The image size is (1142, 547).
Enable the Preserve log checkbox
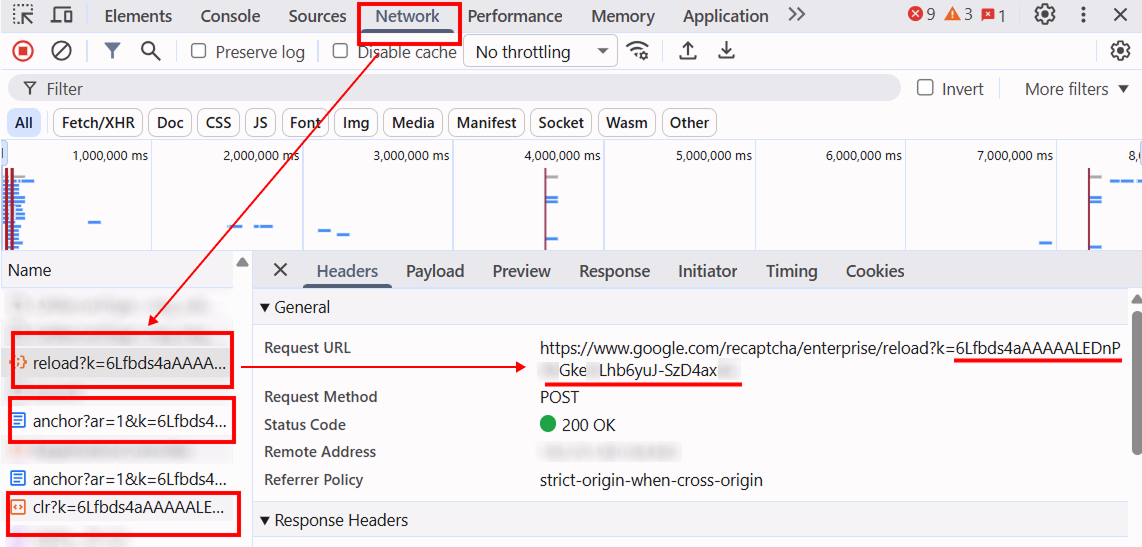pyautogui.click(x=199, y=51)
